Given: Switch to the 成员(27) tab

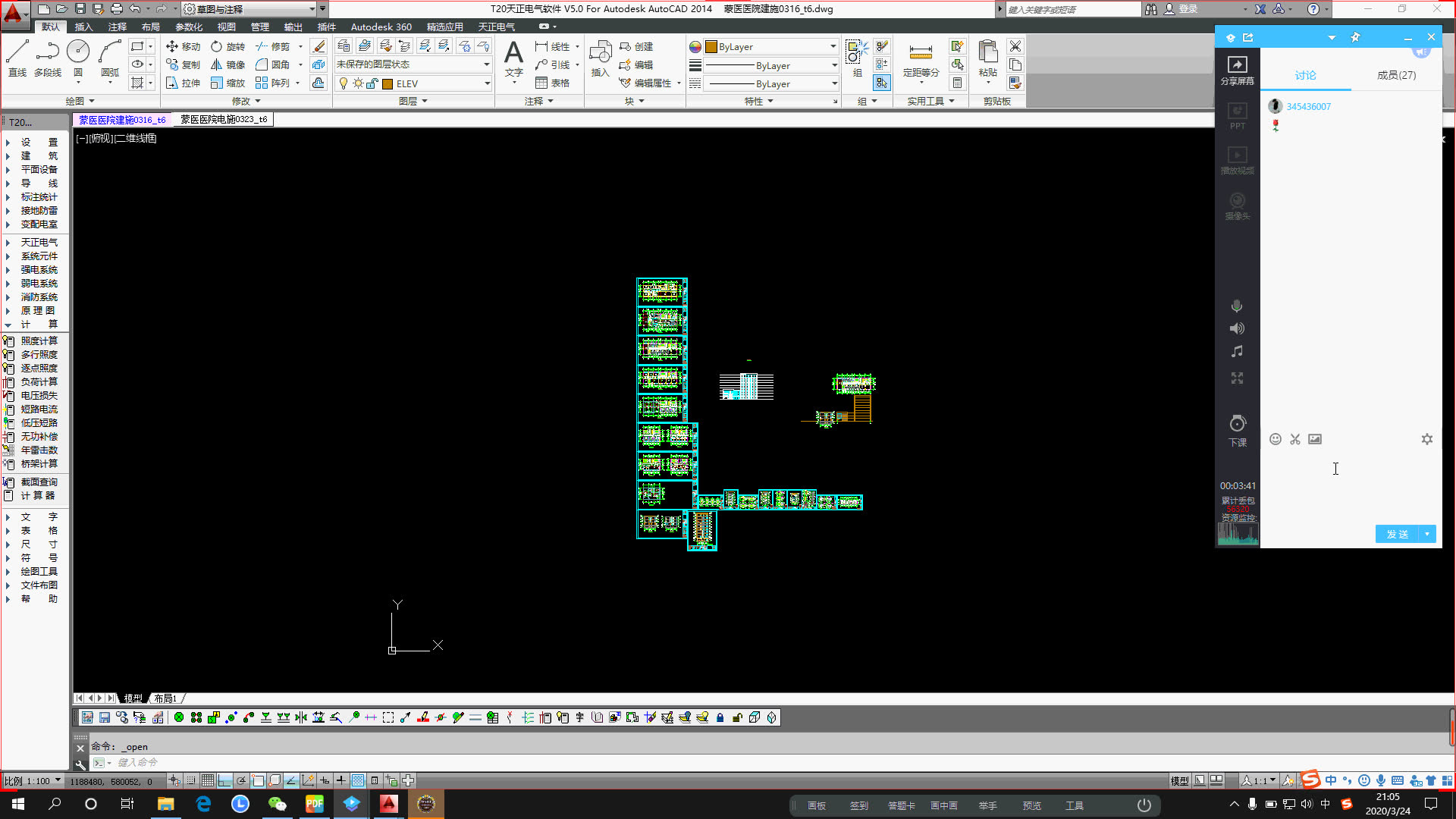Looking at the screenshot, I should coord(1396,75).
